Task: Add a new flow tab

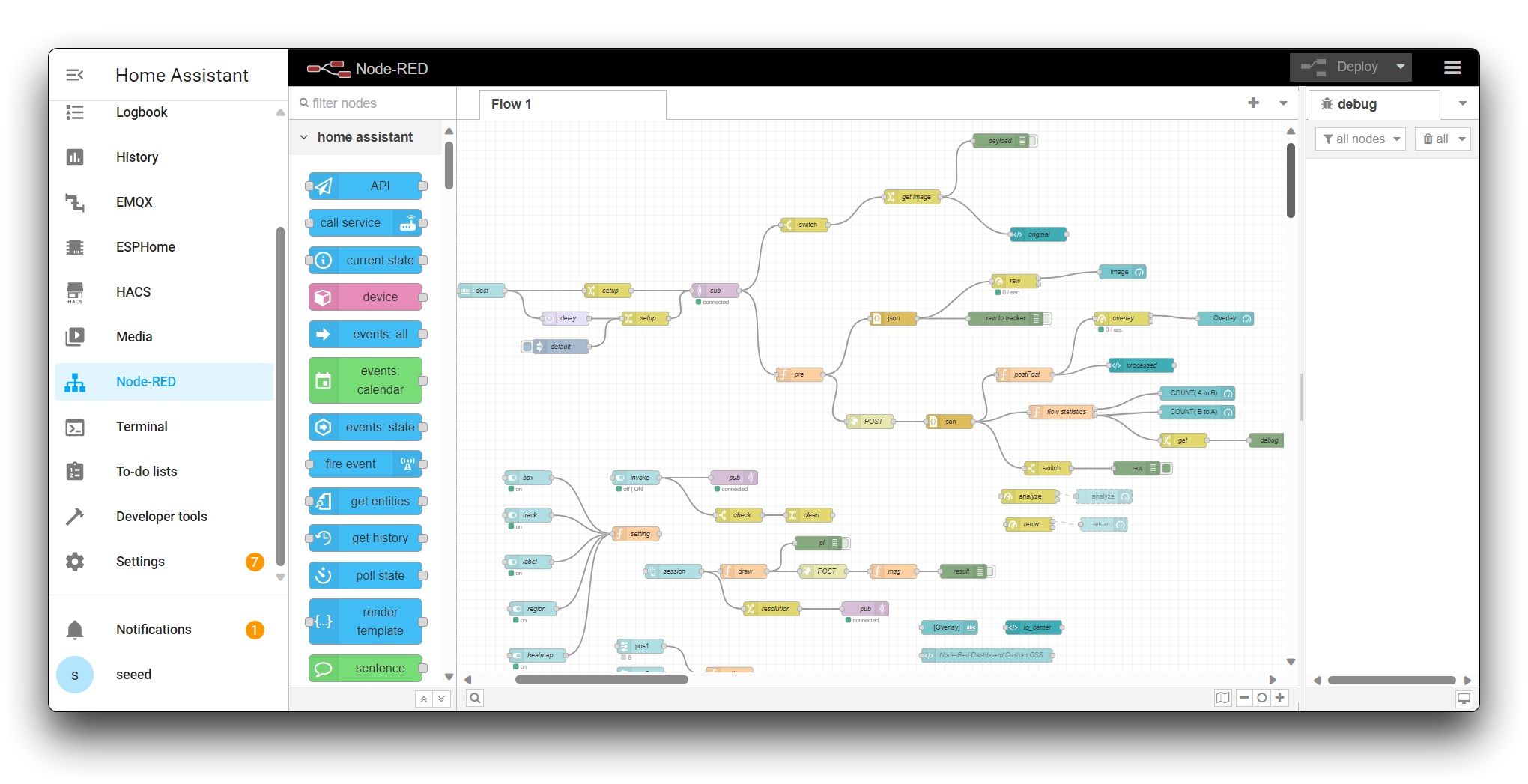Action: [x=1253, y=103]
